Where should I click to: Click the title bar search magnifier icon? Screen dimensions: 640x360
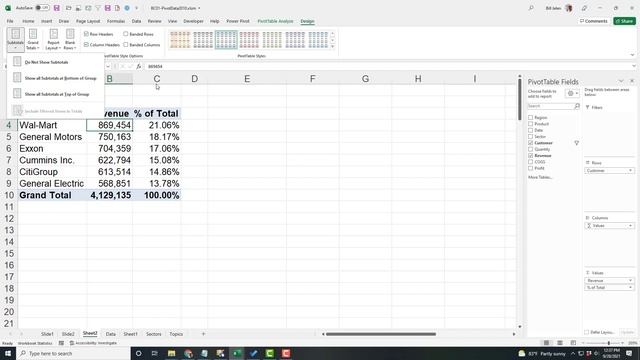click(x=531, y=8)
